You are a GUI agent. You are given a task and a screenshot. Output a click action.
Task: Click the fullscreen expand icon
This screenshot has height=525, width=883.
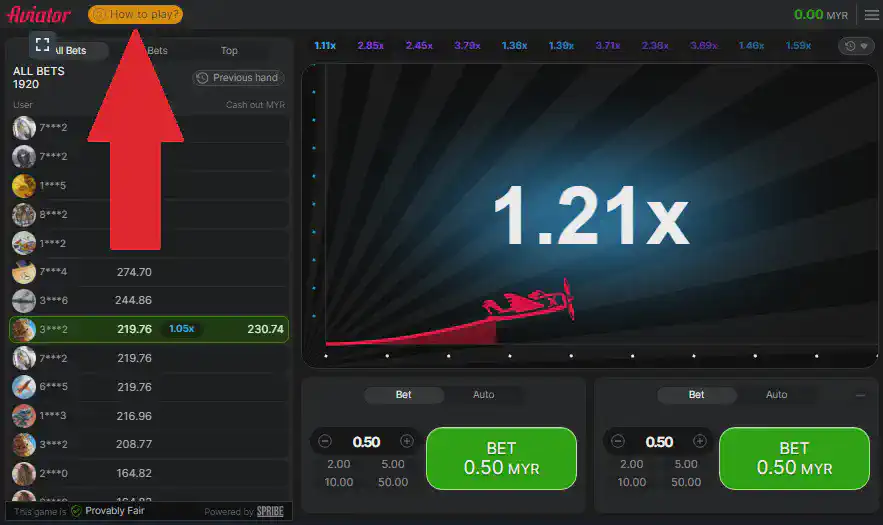[x=42, y=43]
